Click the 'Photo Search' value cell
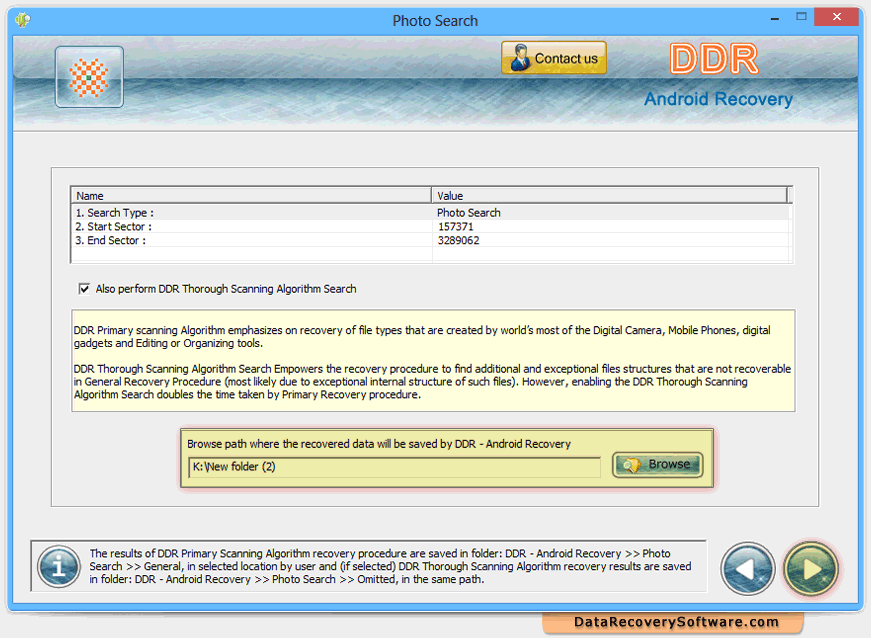871x638 pixels. (468, 213)
